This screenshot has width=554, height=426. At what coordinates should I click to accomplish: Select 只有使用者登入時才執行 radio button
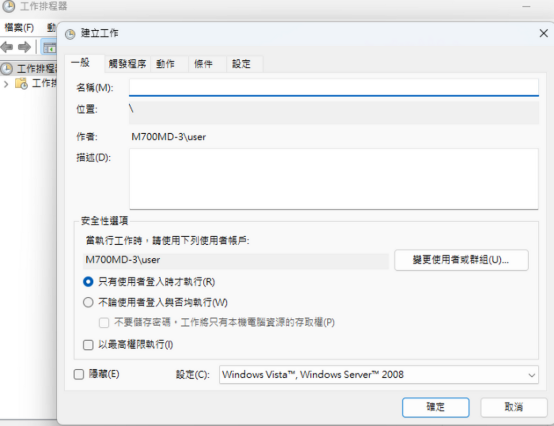click(88, 282)
